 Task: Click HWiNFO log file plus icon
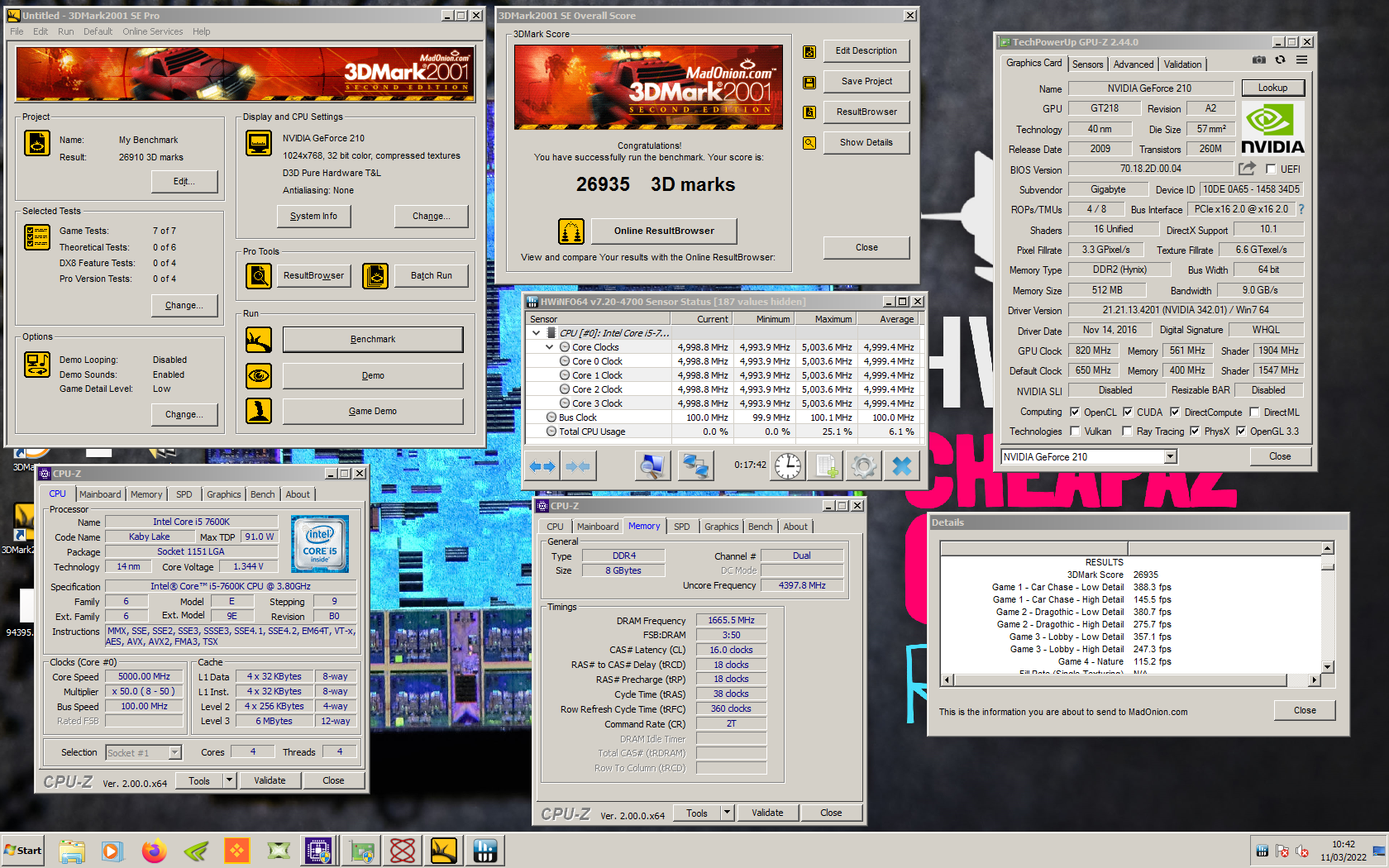coord(826,466)
